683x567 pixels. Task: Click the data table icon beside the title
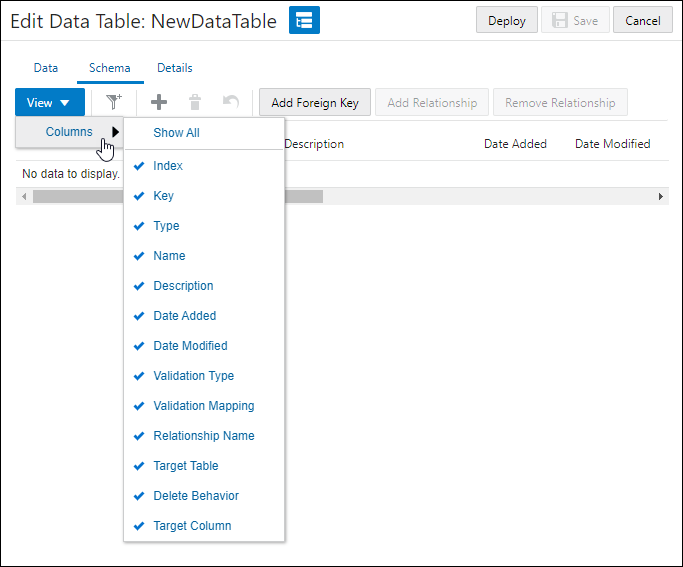point(304,21)
